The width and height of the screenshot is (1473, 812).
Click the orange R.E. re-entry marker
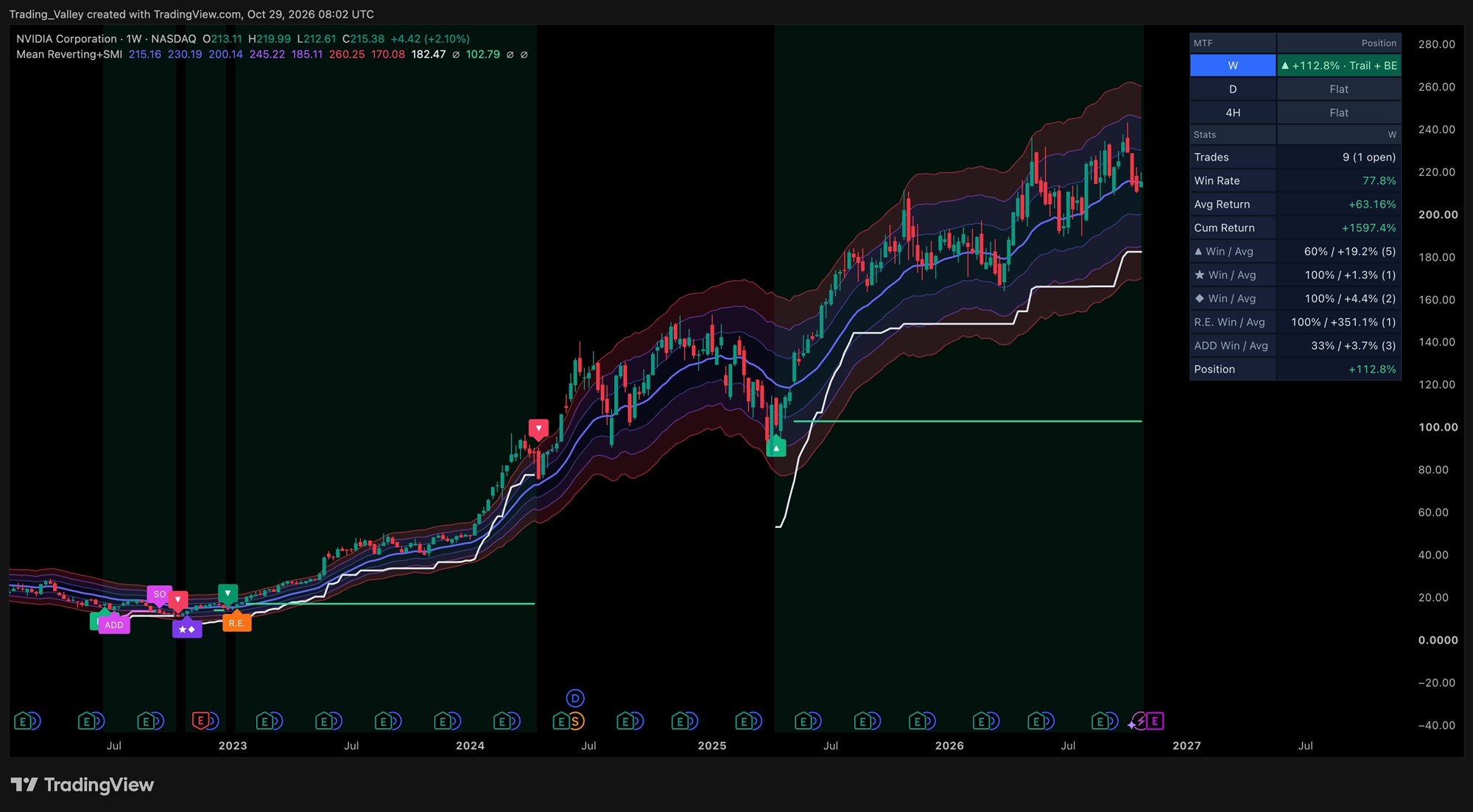pyautogui.click(x=236, y=623)
